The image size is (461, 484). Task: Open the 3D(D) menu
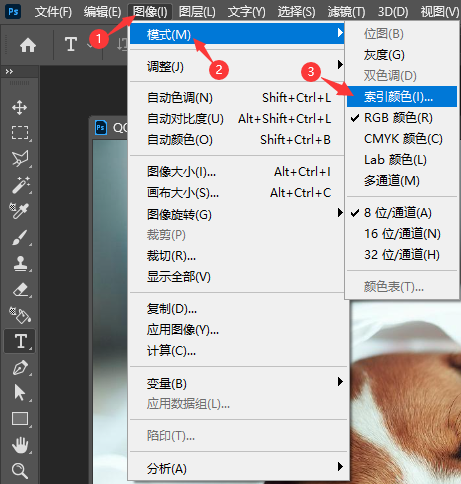[393, 12]
